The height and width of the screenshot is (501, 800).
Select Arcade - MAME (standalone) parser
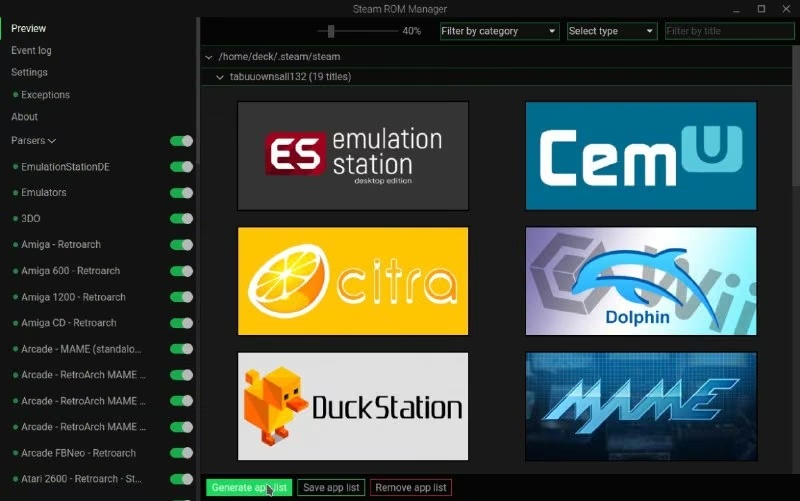(x=81, y=349)
